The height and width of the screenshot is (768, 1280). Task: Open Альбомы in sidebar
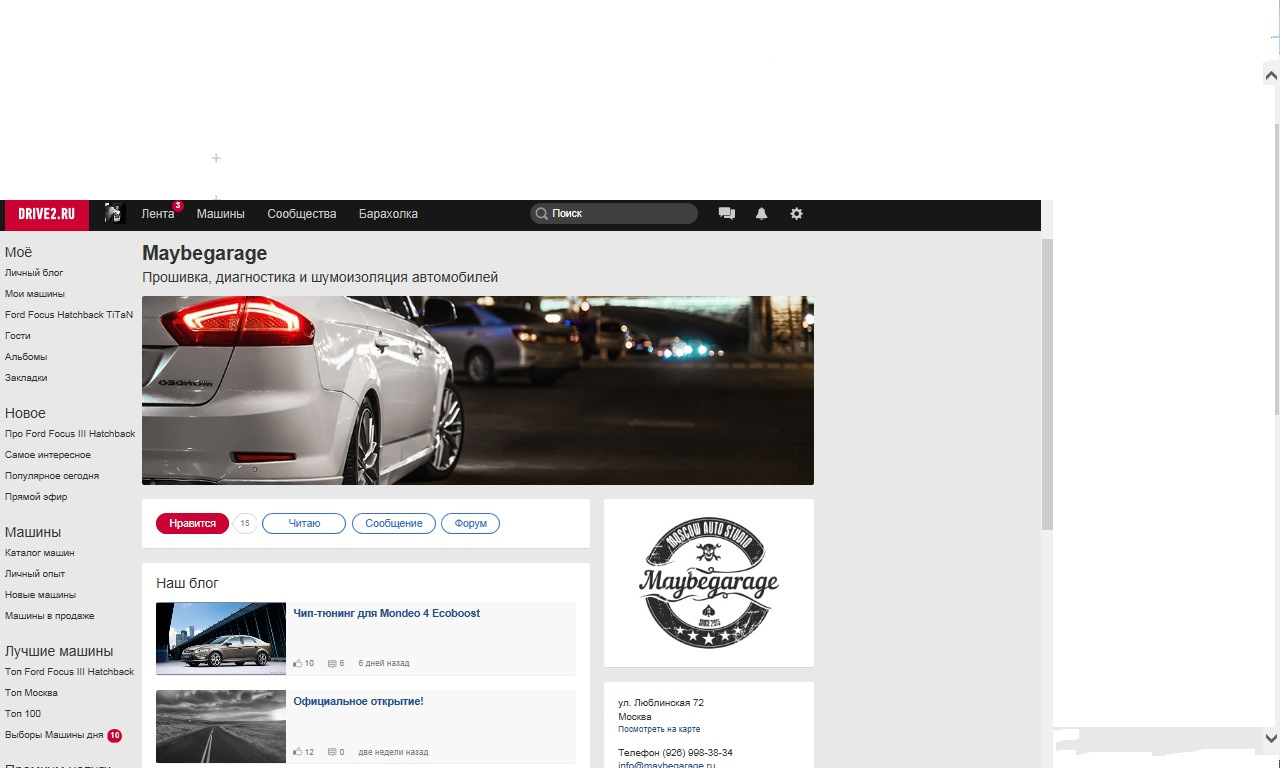tap(26, 357)
